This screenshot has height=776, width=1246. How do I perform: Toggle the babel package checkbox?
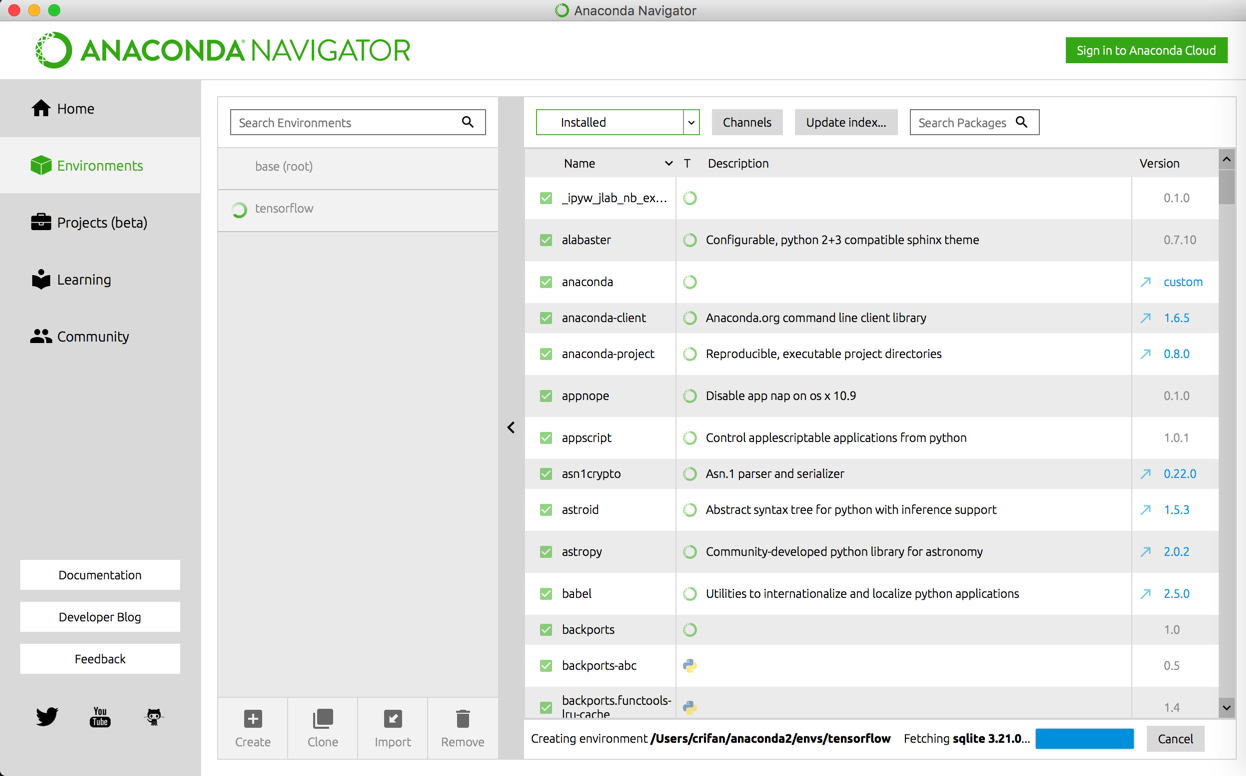point(546,594)
